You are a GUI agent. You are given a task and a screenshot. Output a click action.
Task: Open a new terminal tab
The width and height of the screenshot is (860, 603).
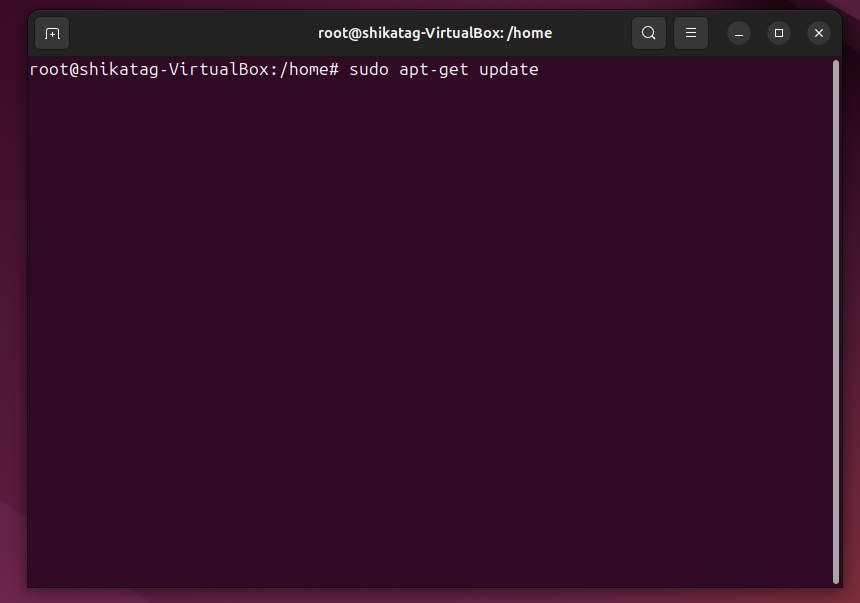52,33
